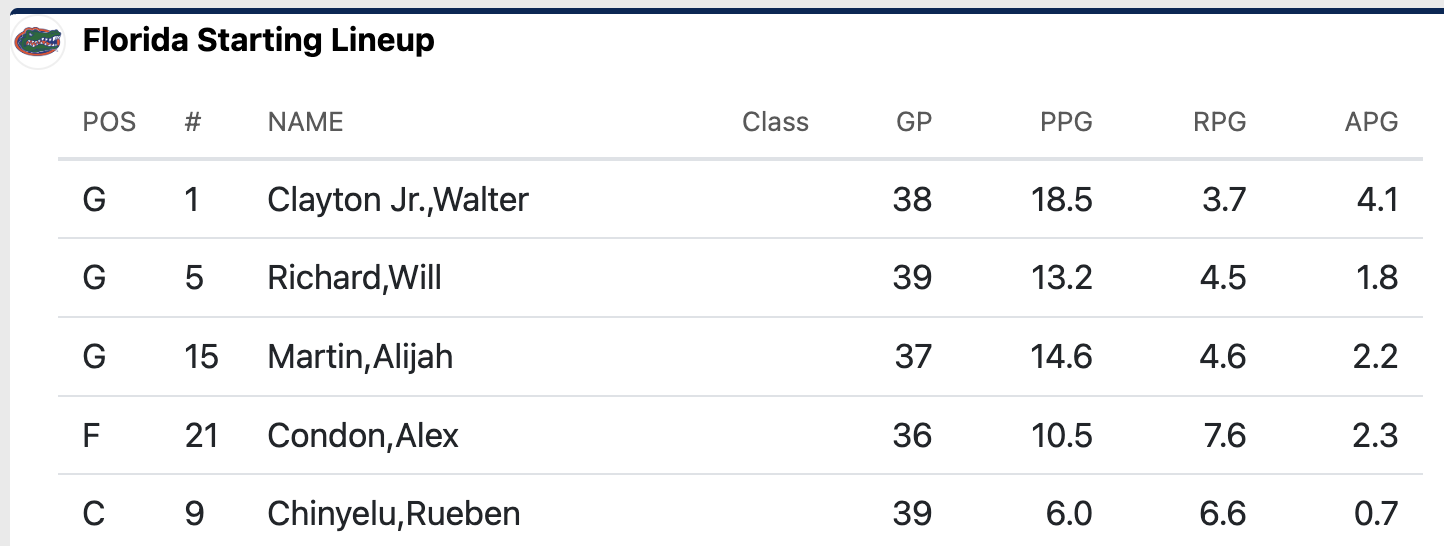The image size is (1444, 546).
Task: Sort by the NAME column header
Action: click(x=305, y=122)
